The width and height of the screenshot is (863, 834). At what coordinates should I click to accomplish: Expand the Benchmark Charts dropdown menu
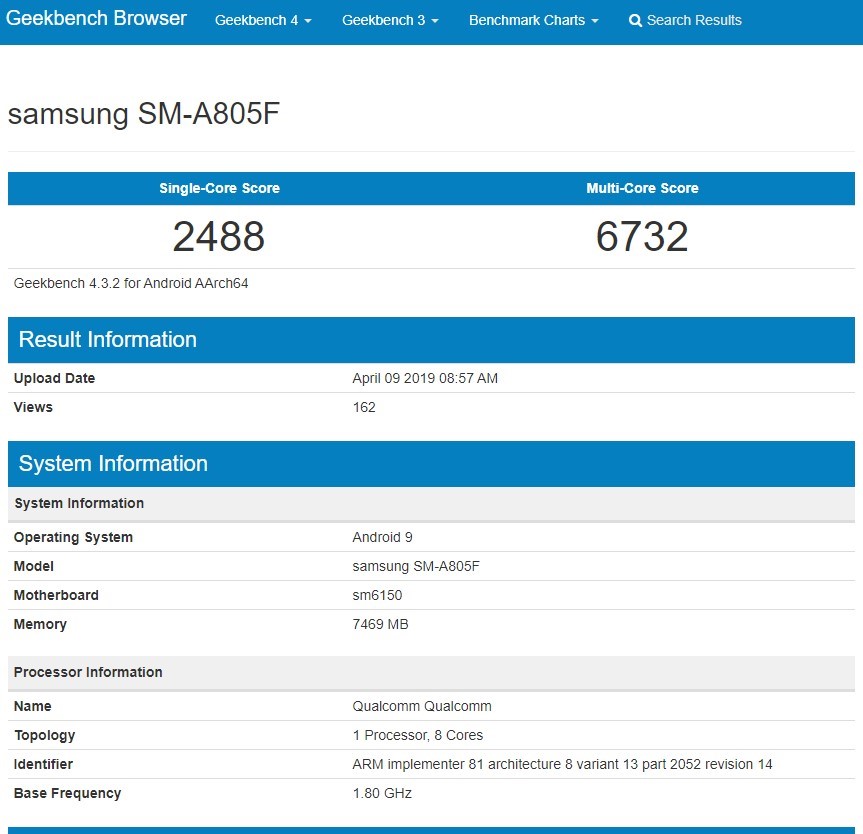tap(533, 20)
